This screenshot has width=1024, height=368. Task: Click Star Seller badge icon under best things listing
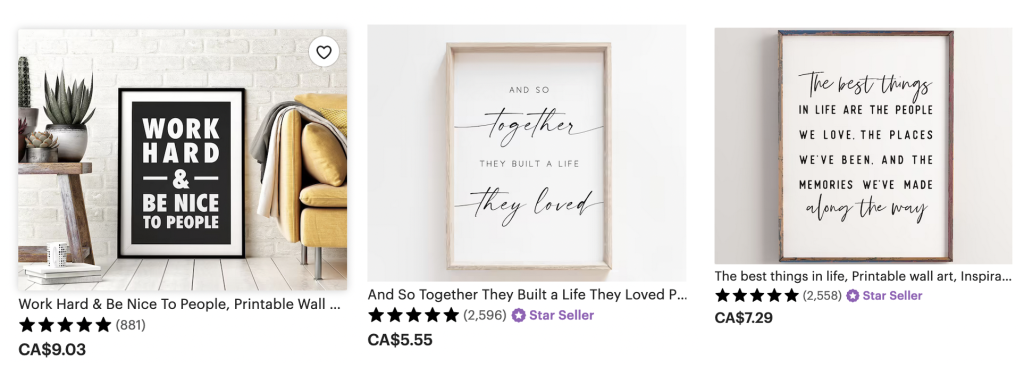(x=853, y=296)
